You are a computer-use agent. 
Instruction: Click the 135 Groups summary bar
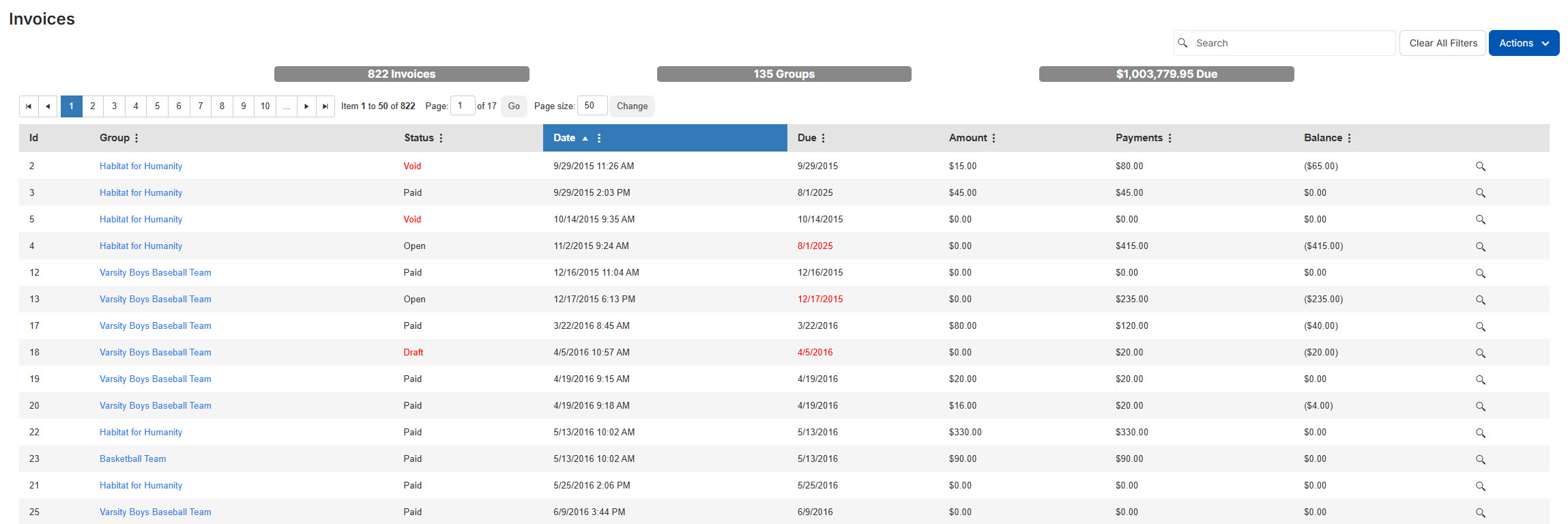click(784, 74)
